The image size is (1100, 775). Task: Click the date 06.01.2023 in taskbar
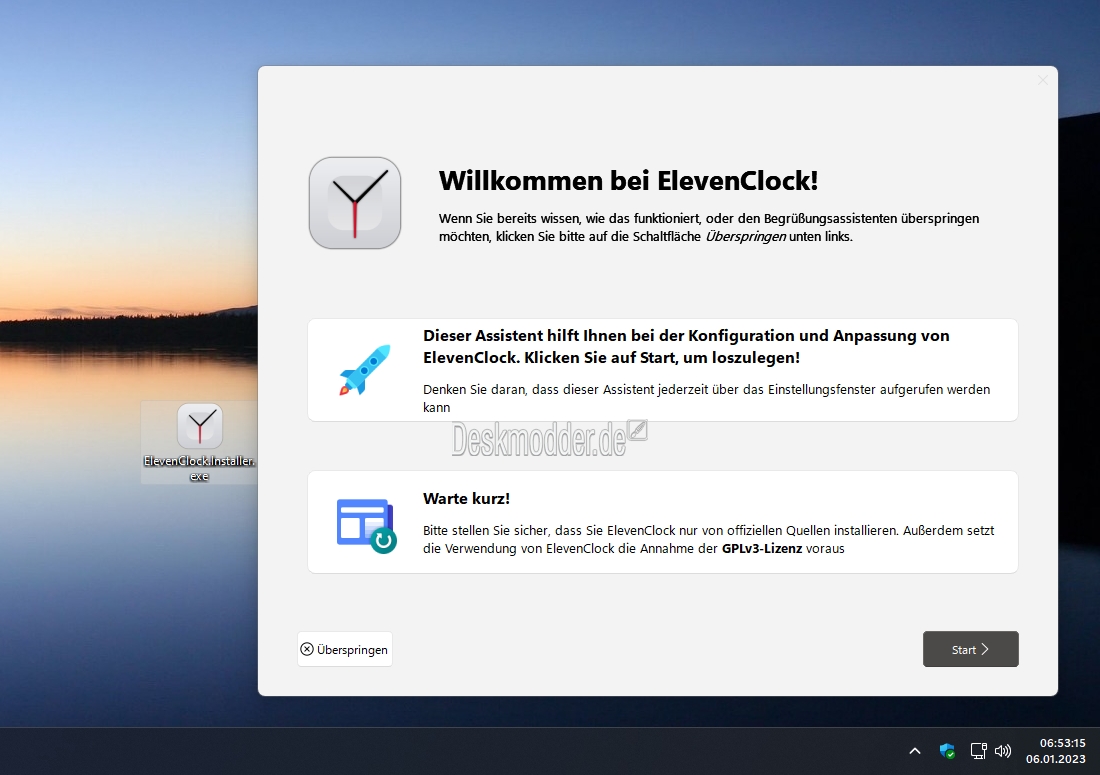(x=1056, y=759)
